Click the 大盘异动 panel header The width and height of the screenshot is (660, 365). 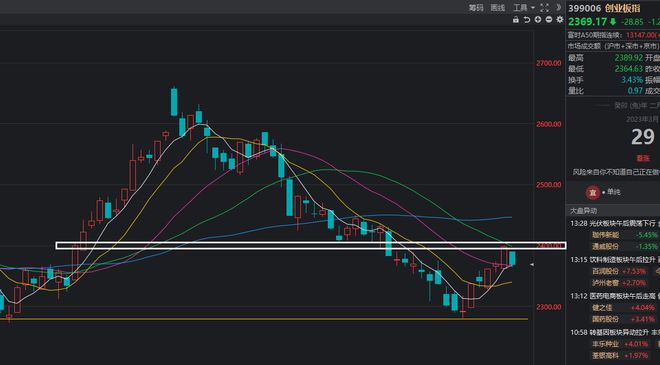(583, 210)
